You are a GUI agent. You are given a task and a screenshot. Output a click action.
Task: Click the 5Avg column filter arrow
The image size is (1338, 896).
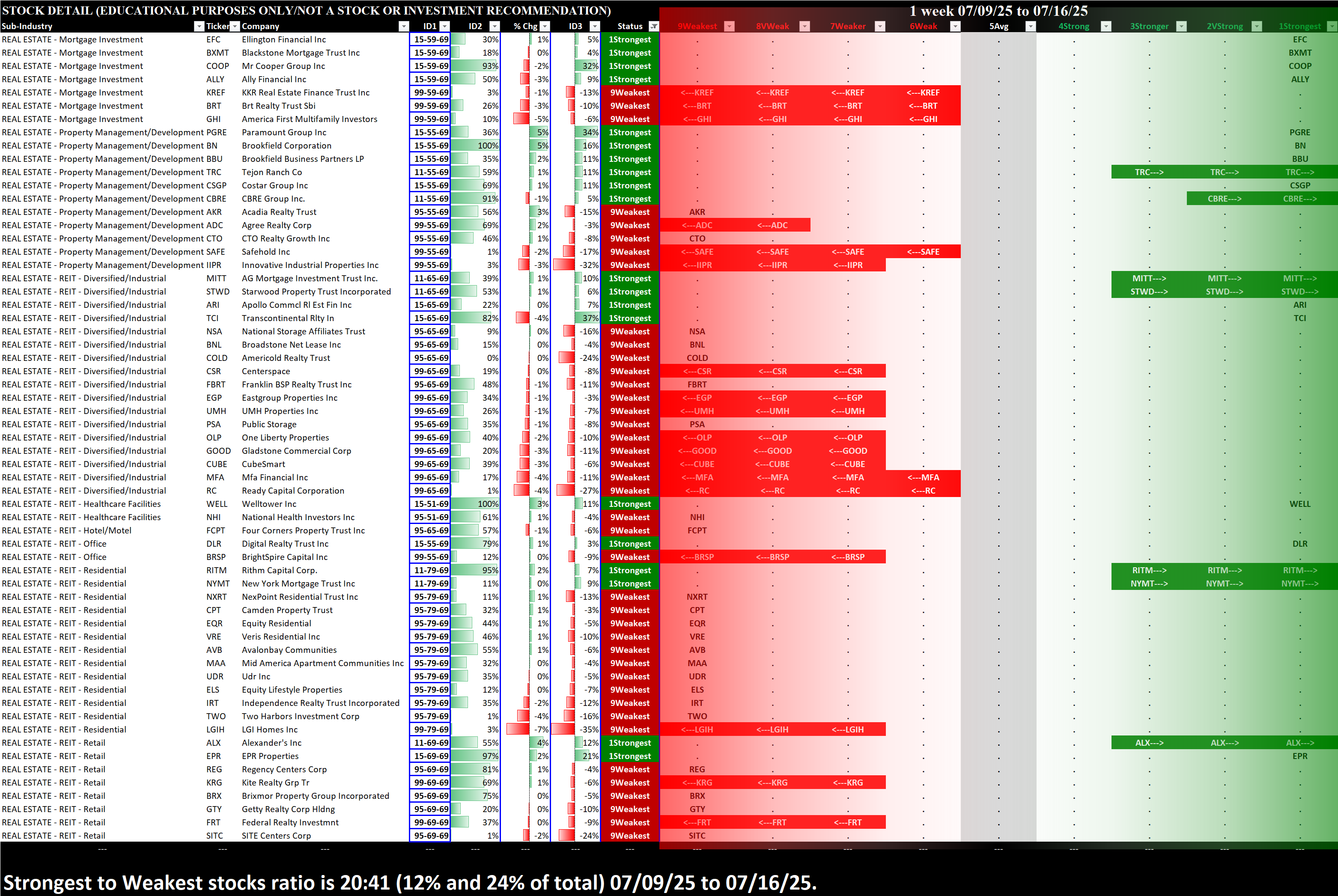click(x=1031, y=26)
